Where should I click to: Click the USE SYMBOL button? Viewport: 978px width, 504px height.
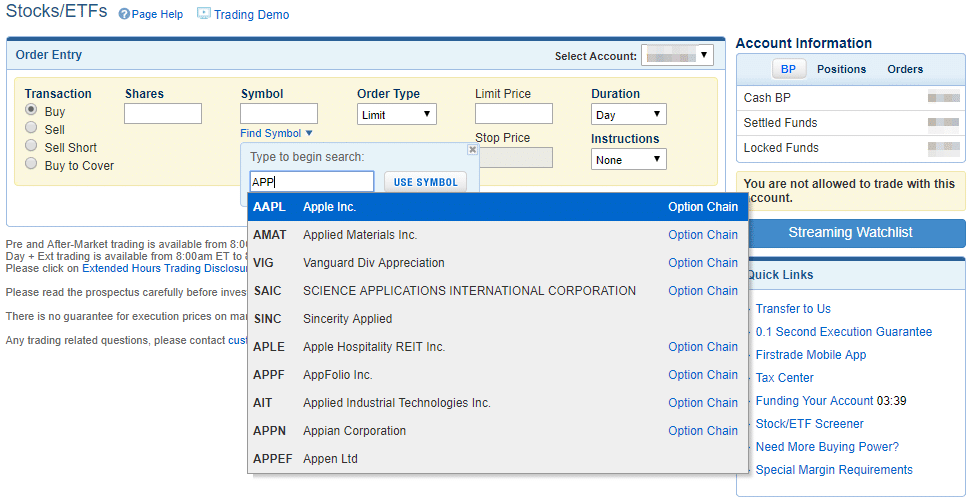[425, 182]
